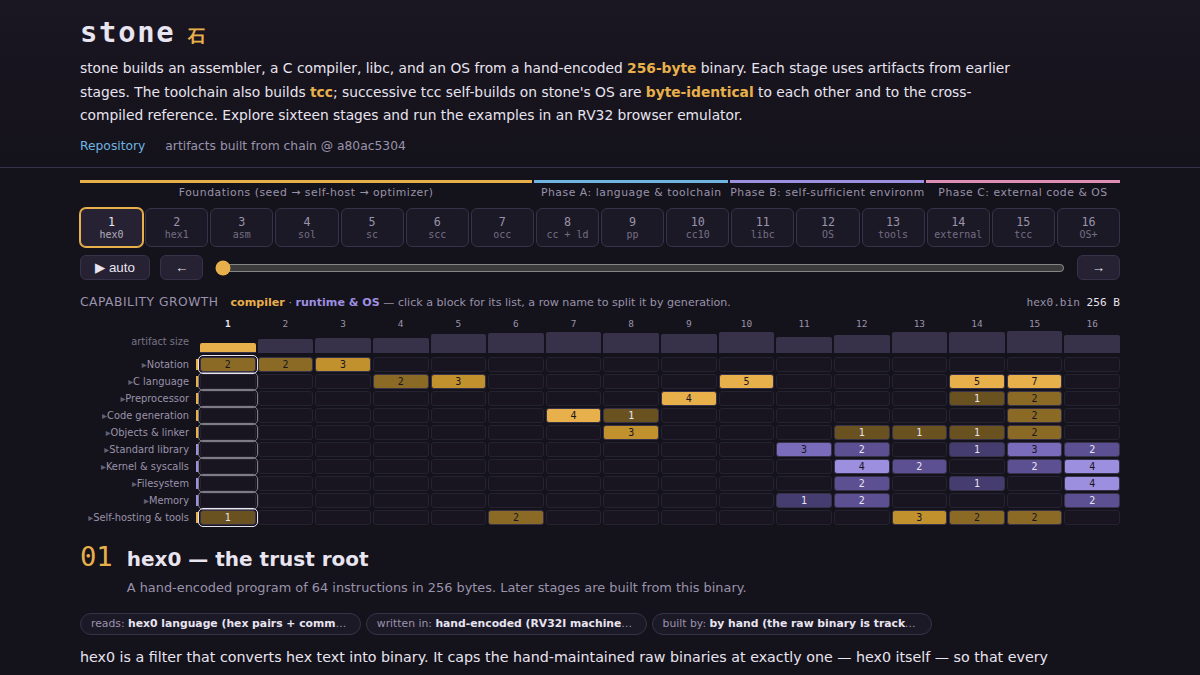1200x675 pixels.
Task: Expand the Code generation row
Action: [145, 416]
